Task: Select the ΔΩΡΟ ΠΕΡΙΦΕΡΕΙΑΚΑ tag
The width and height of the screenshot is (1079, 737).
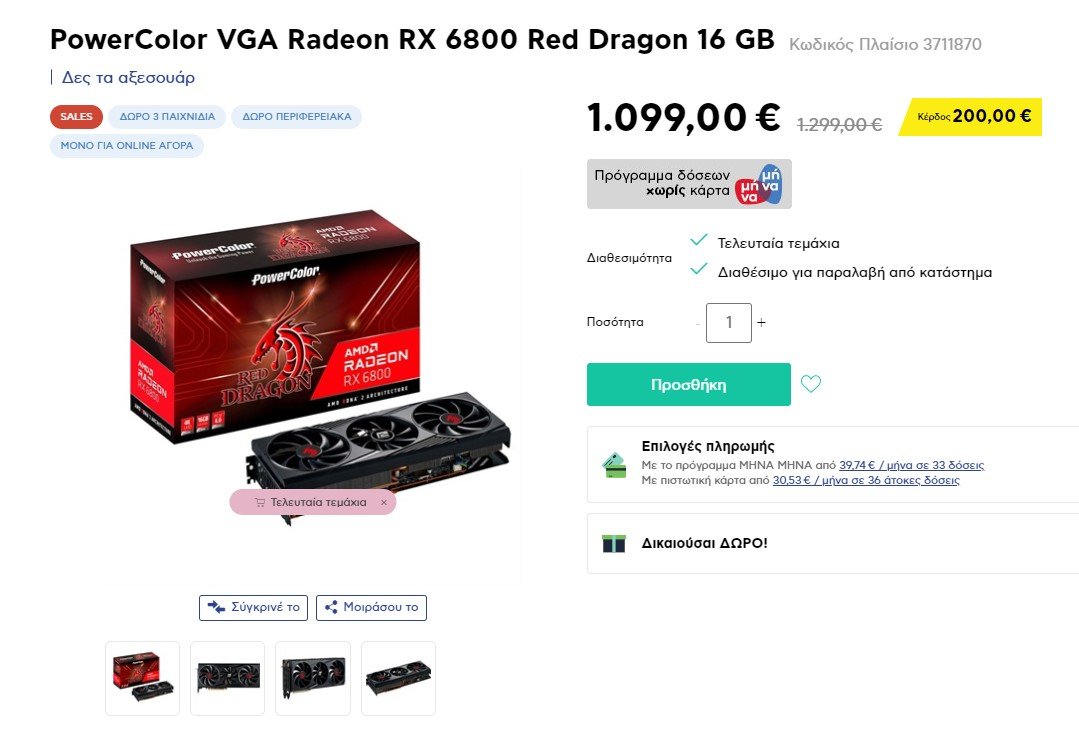Action: (x=297, y=116)
